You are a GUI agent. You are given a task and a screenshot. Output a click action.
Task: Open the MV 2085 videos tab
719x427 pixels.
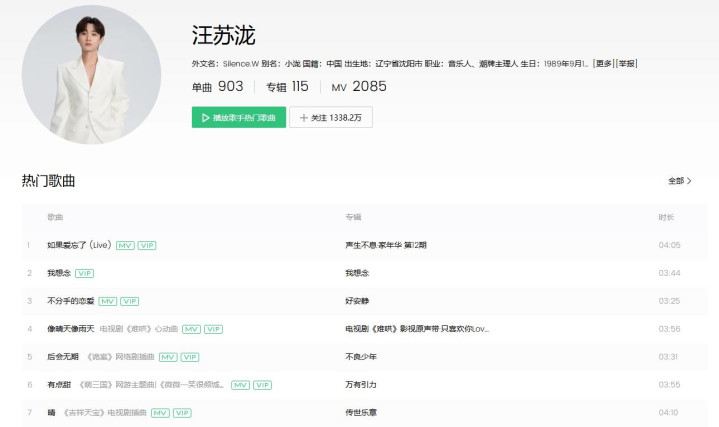pyautogui.click(x=358, y=87)
